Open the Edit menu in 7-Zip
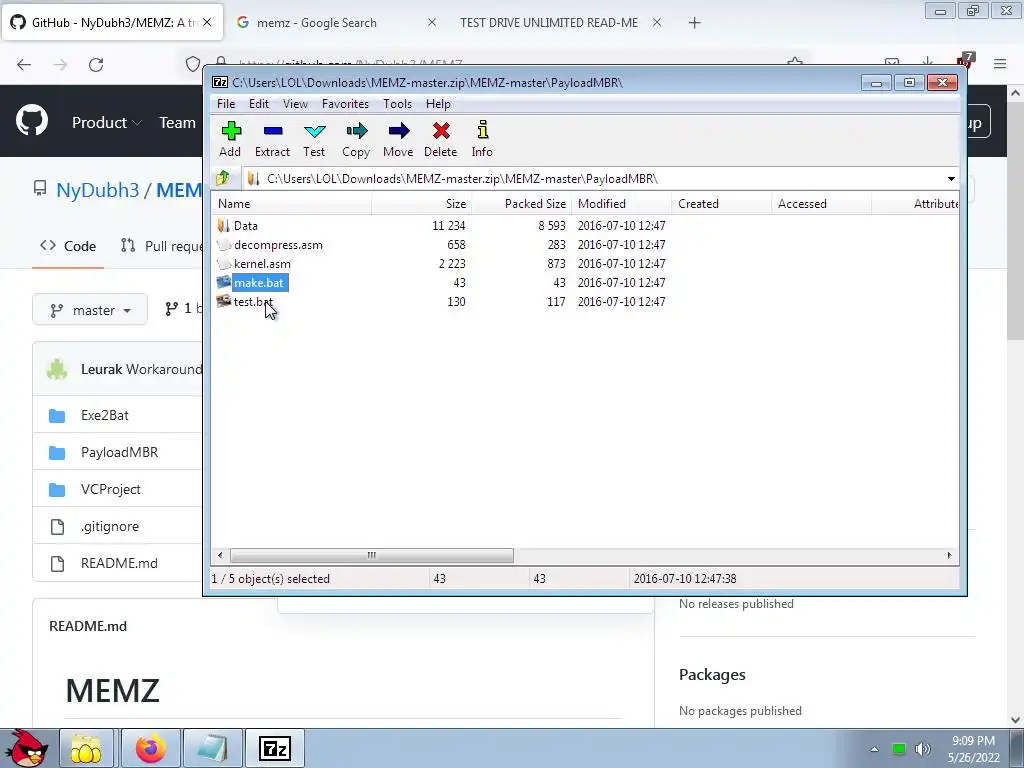This screenshot has height=768, width=1024. click(259, 104)
